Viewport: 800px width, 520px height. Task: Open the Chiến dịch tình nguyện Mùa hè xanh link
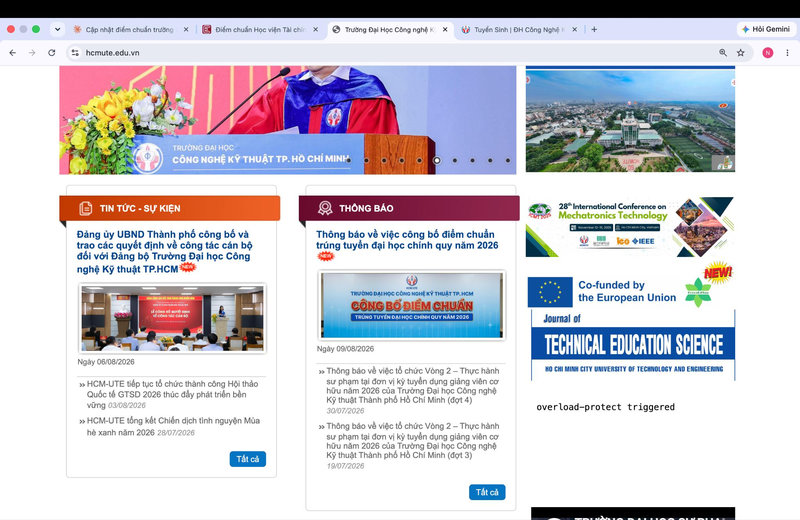point(173,426)
